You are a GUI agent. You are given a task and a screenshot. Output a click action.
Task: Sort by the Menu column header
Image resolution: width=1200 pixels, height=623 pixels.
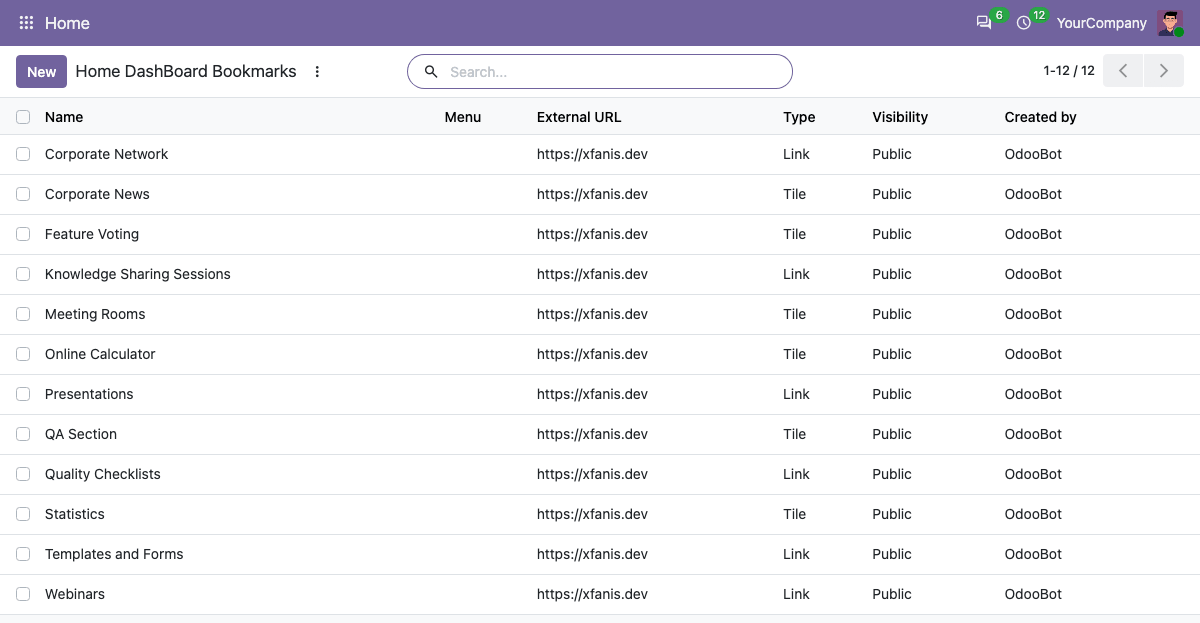pyautogui.click(x=463, y=117)
